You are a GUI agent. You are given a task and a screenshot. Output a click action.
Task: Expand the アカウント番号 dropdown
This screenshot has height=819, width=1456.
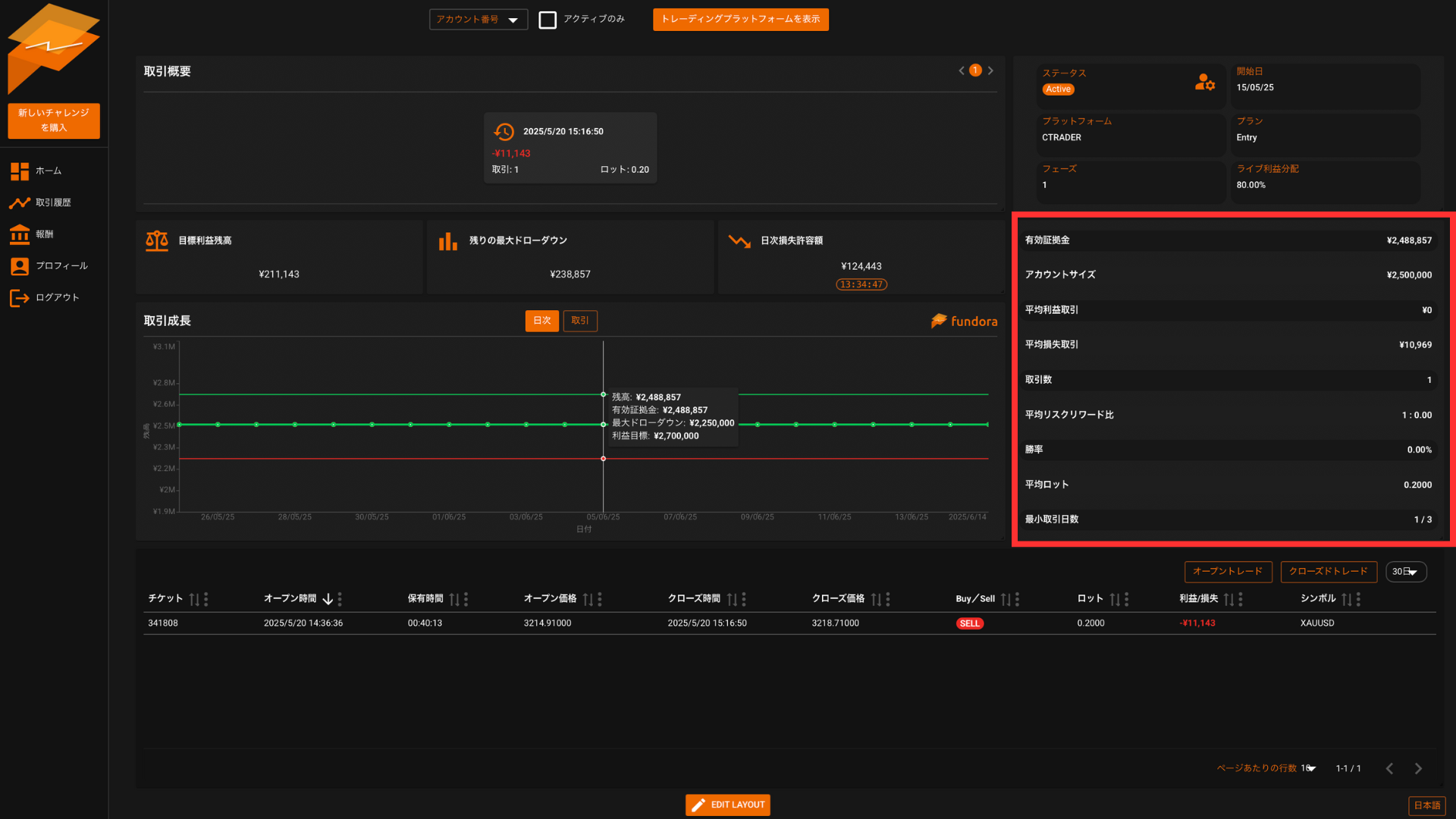479,19
